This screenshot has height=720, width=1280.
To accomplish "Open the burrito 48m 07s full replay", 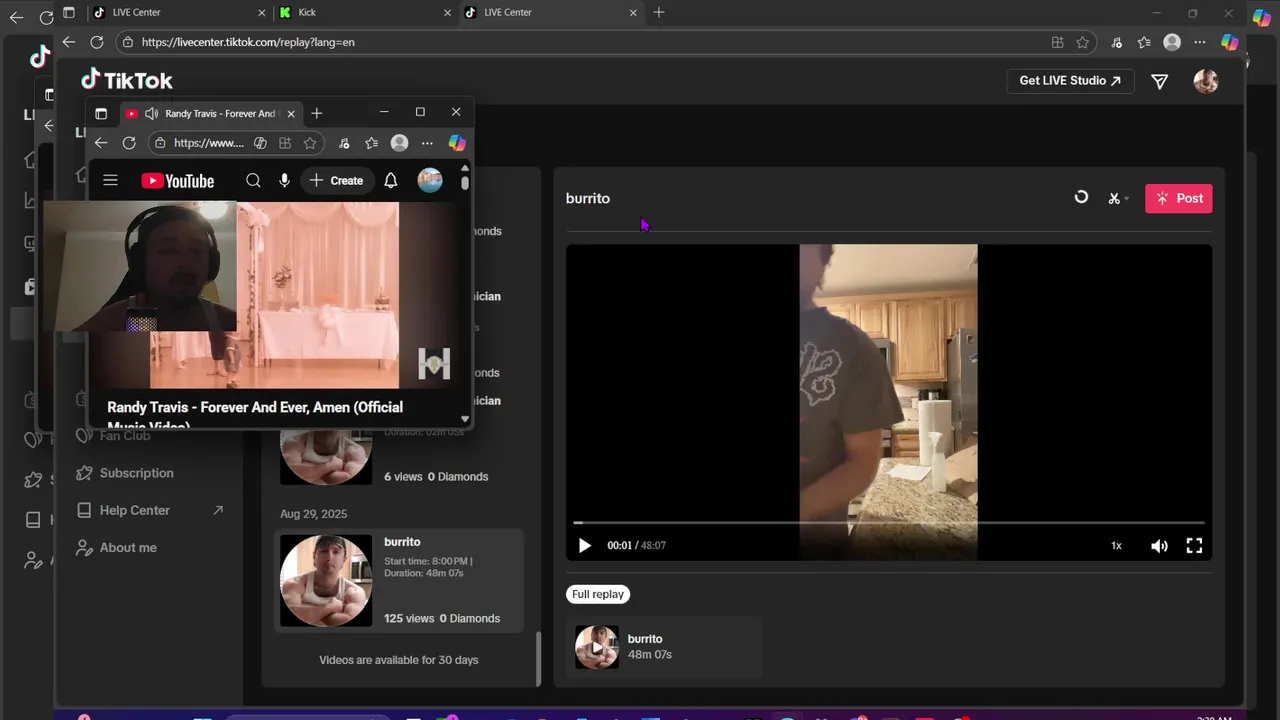I will click(x=664, y=647).
